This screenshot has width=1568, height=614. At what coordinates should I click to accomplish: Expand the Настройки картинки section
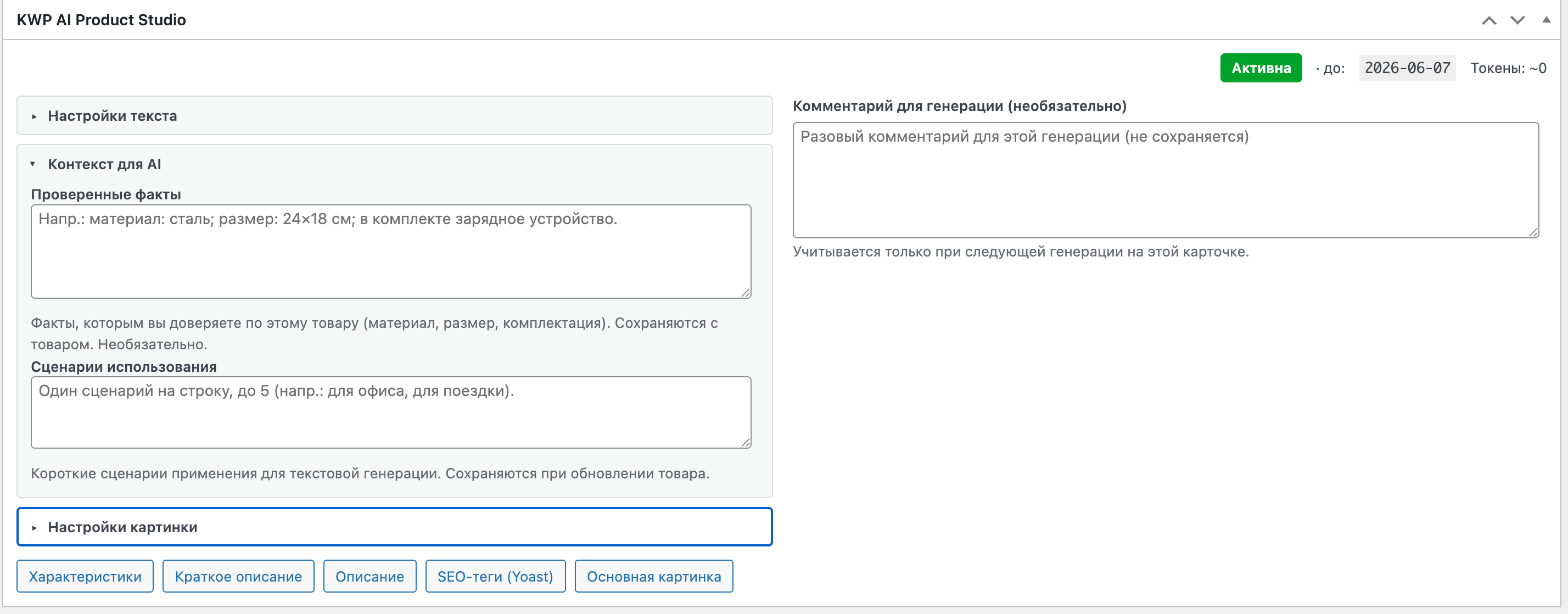coord(394,527)
